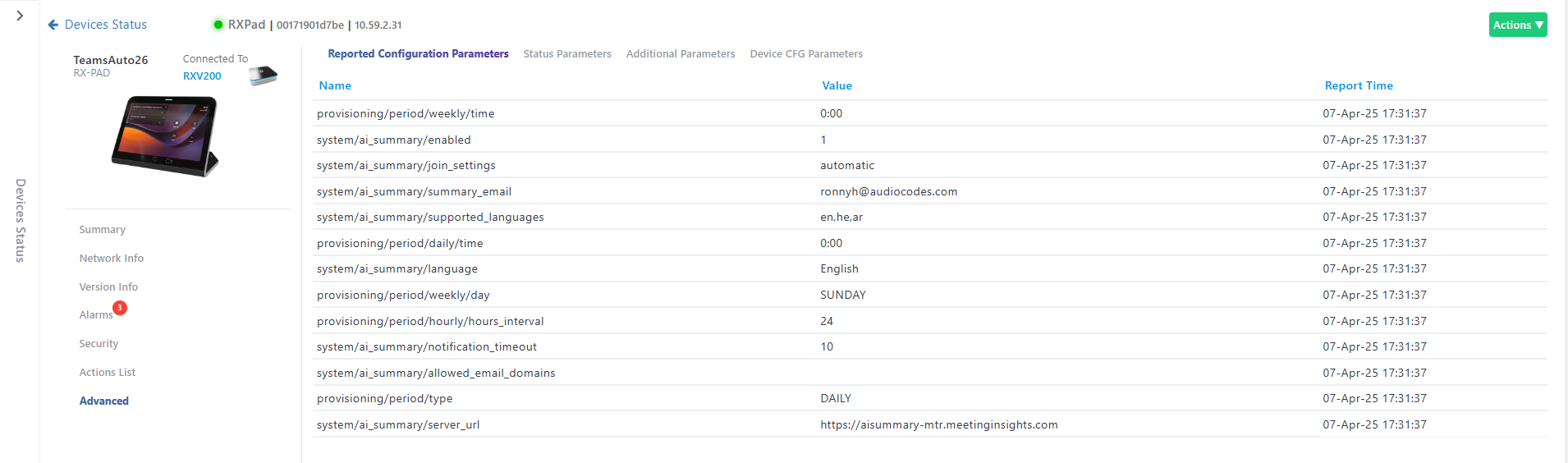Expand the collapsed left sidebar chevron
Screen dimensions: 1568x463
coord(20,16)
